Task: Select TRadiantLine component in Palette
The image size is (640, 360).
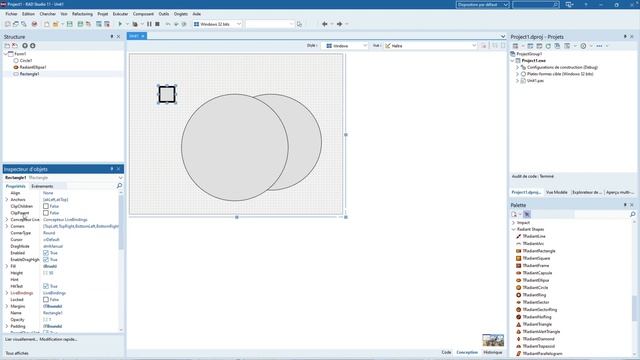Action: 534,236
